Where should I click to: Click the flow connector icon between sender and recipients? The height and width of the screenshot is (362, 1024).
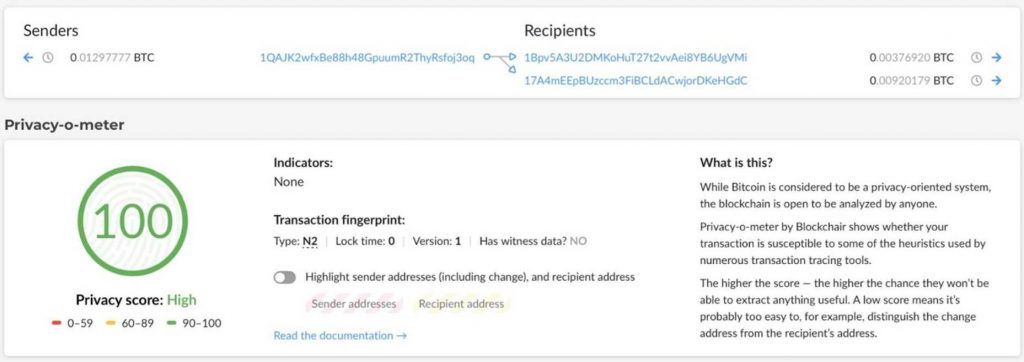coord(500,62)
